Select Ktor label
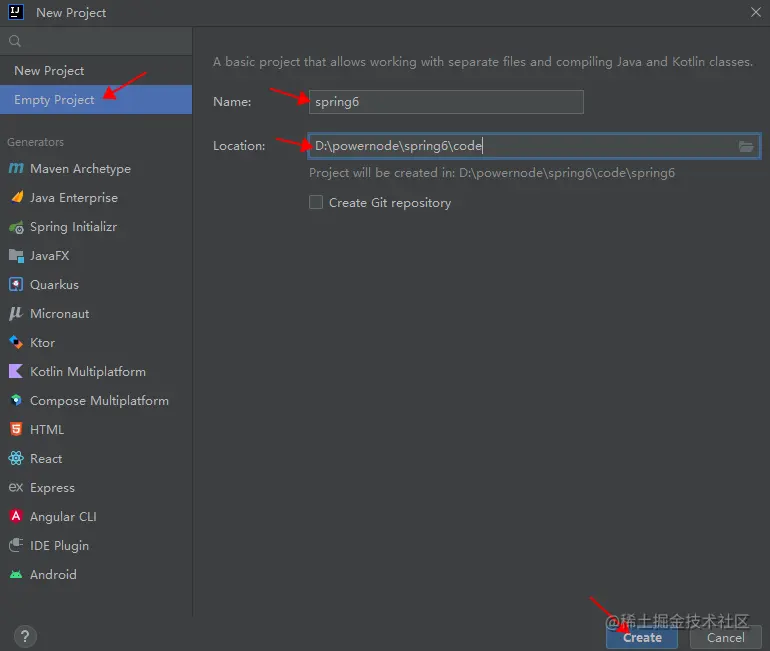This screenshot has height=651, width=770. point(42,343)
